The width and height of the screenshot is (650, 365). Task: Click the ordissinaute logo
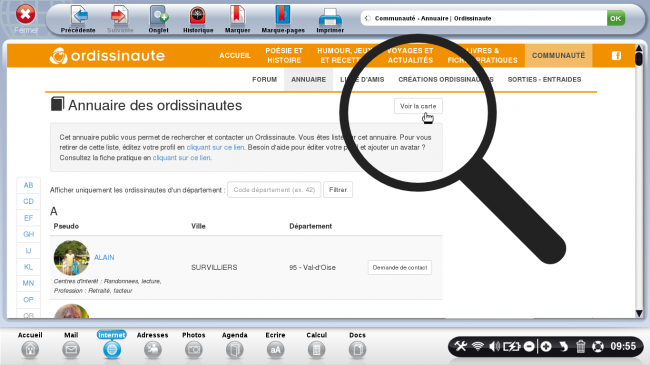(107, 56)
